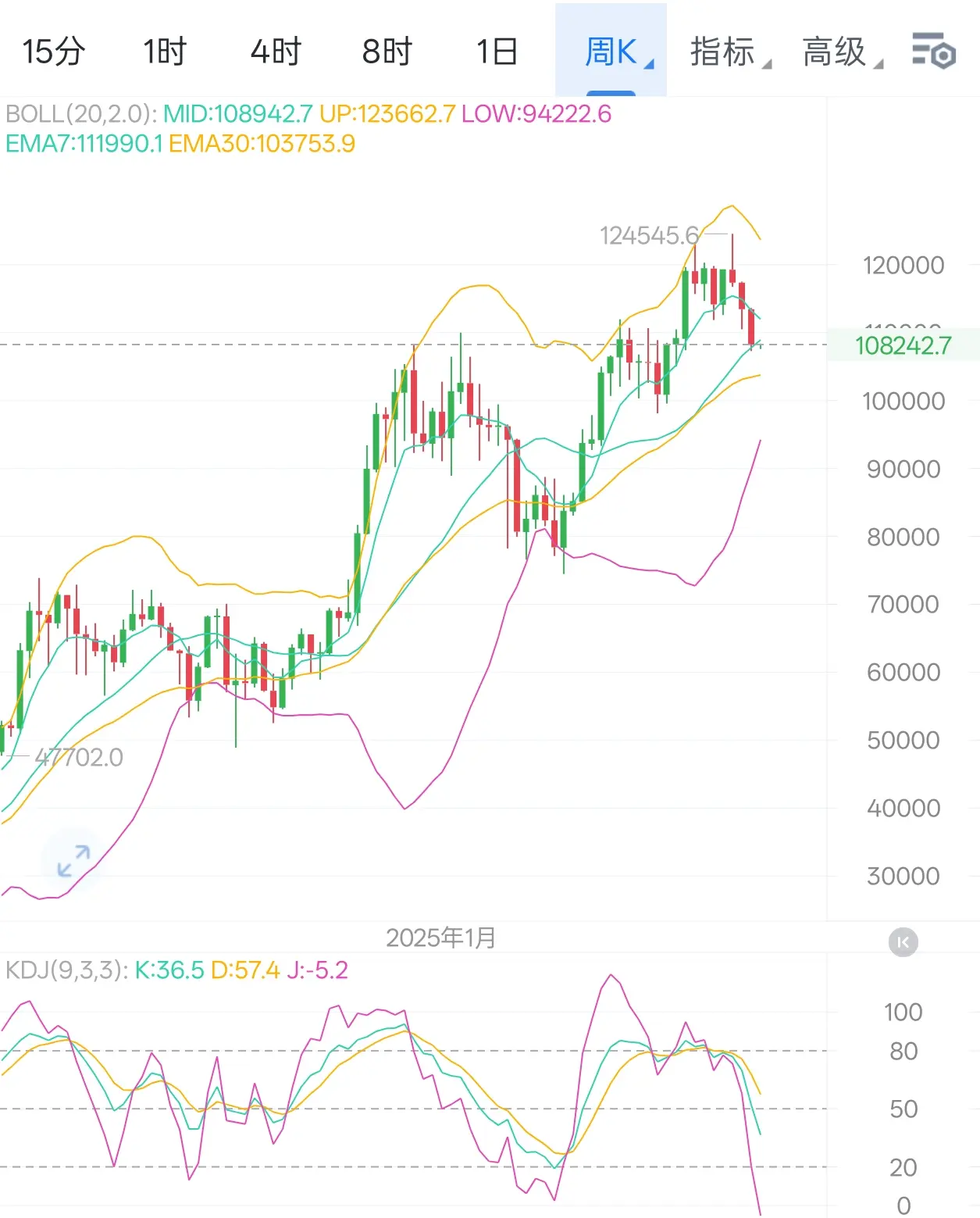Click the 40000 price axis label
Viewport: 980px width, 1218px height.
tap(903, 809)
